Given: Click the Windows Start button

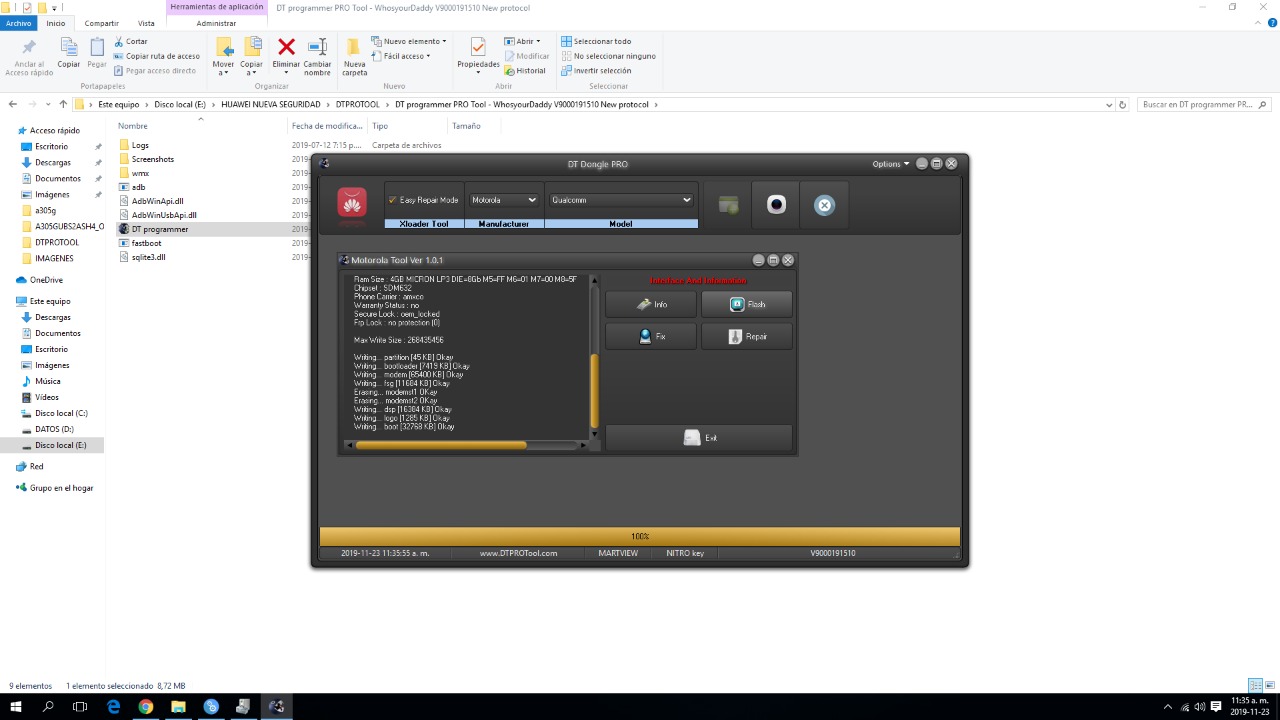Looking at the screenshot, I should coord(16,706).
